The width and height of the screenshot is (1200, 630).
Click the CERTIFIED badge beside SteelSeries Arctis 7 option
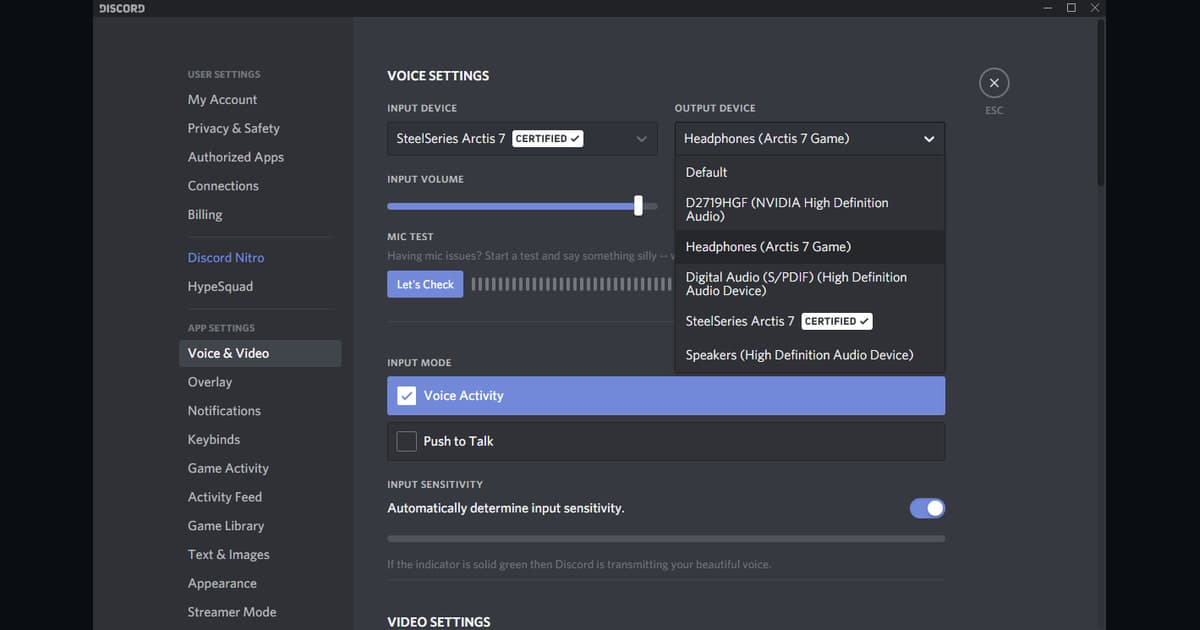[x=837, y=321]
